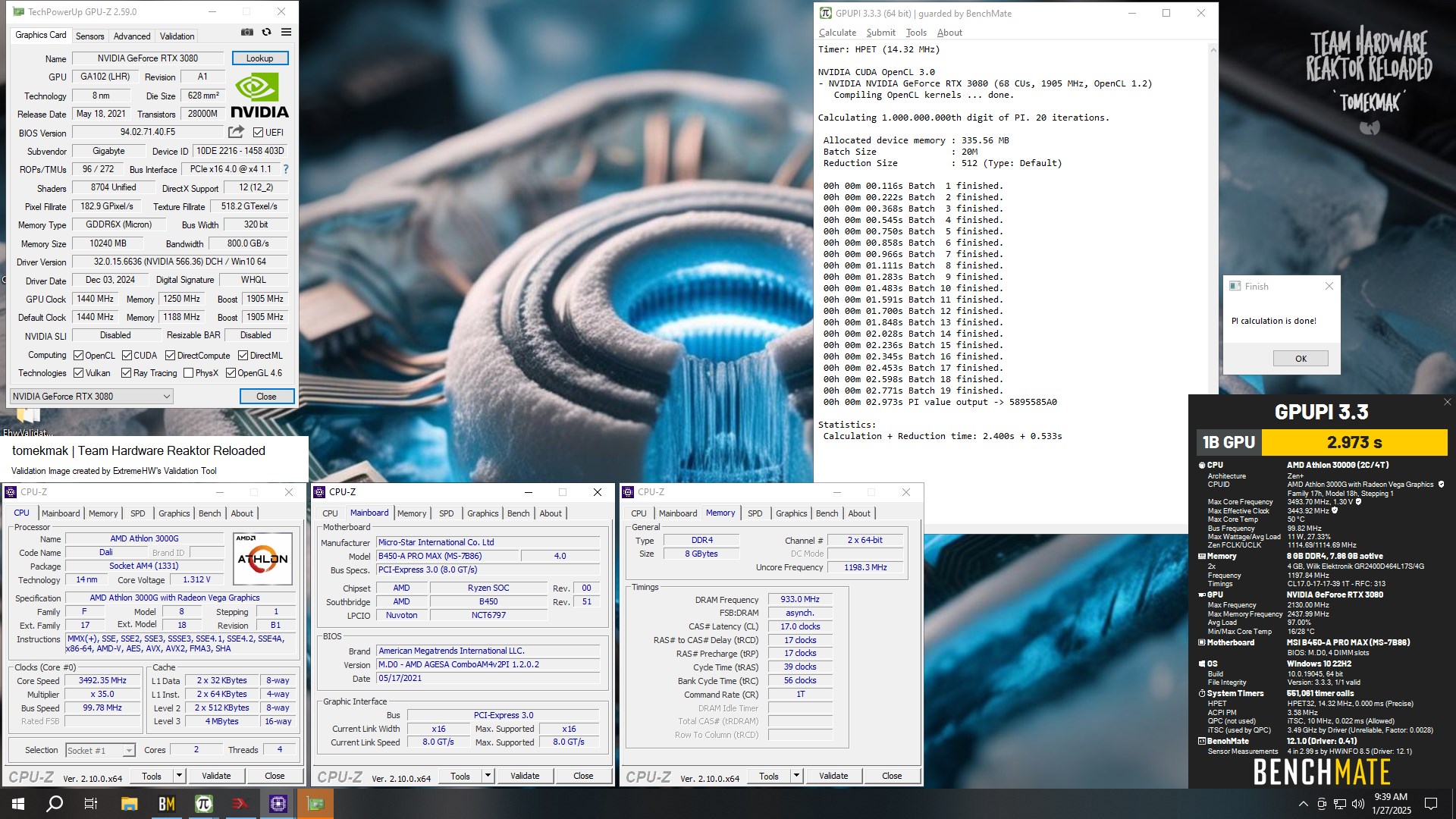Click GPU-Z screenshot camera icon
Image resolution: width=1456 pixels, height=819 pixels.
coord(247,33)
